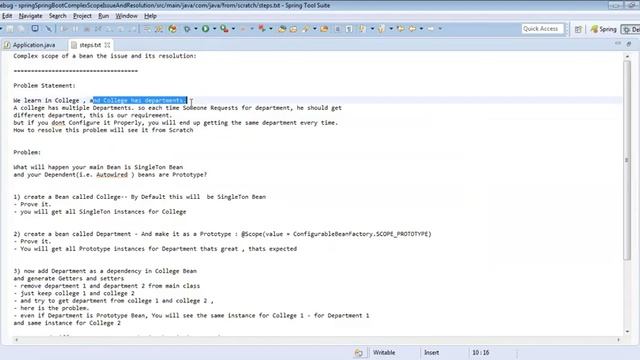Click the status bar icon left of Writable
The height and width of the screenshot is (360, 640).
coord(358,353)
